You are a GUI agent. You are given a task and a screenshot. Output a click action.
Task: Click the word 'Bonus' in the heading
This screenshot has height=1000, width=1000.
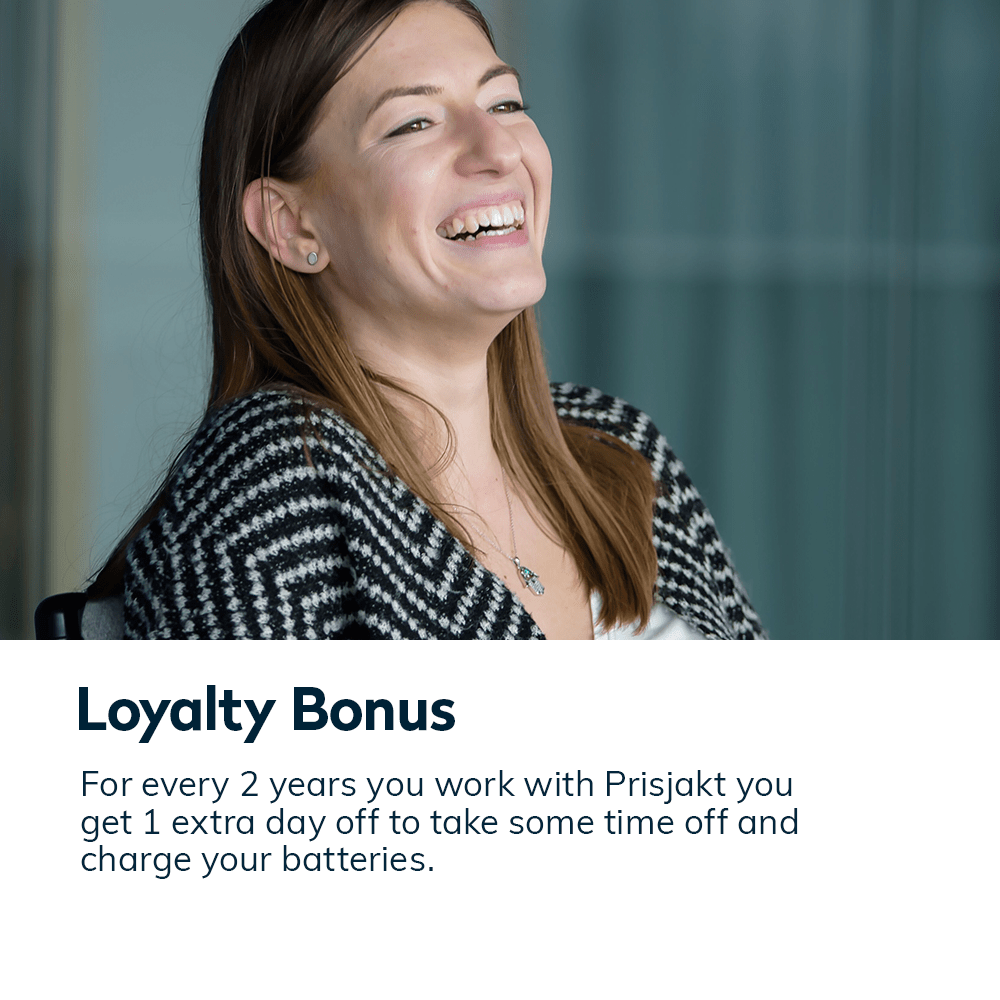coord(374,709)
